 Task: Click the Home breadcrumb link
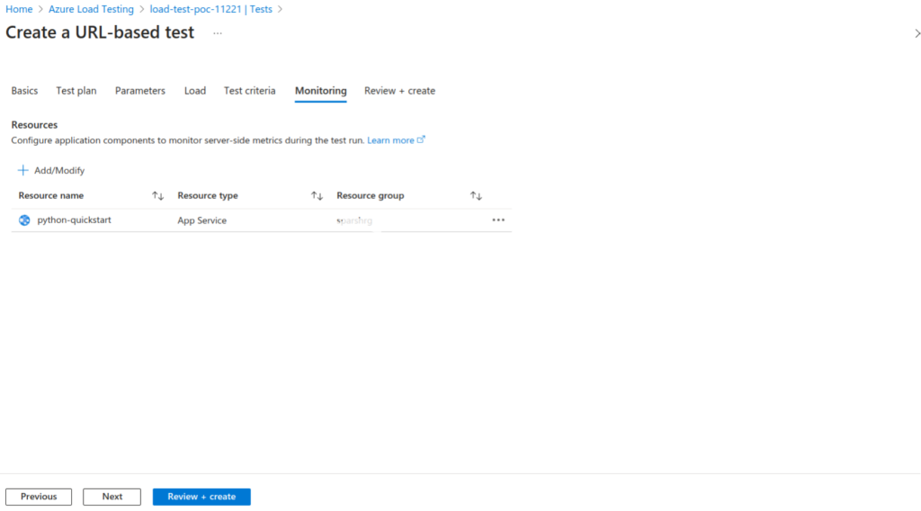coord(19,9)
